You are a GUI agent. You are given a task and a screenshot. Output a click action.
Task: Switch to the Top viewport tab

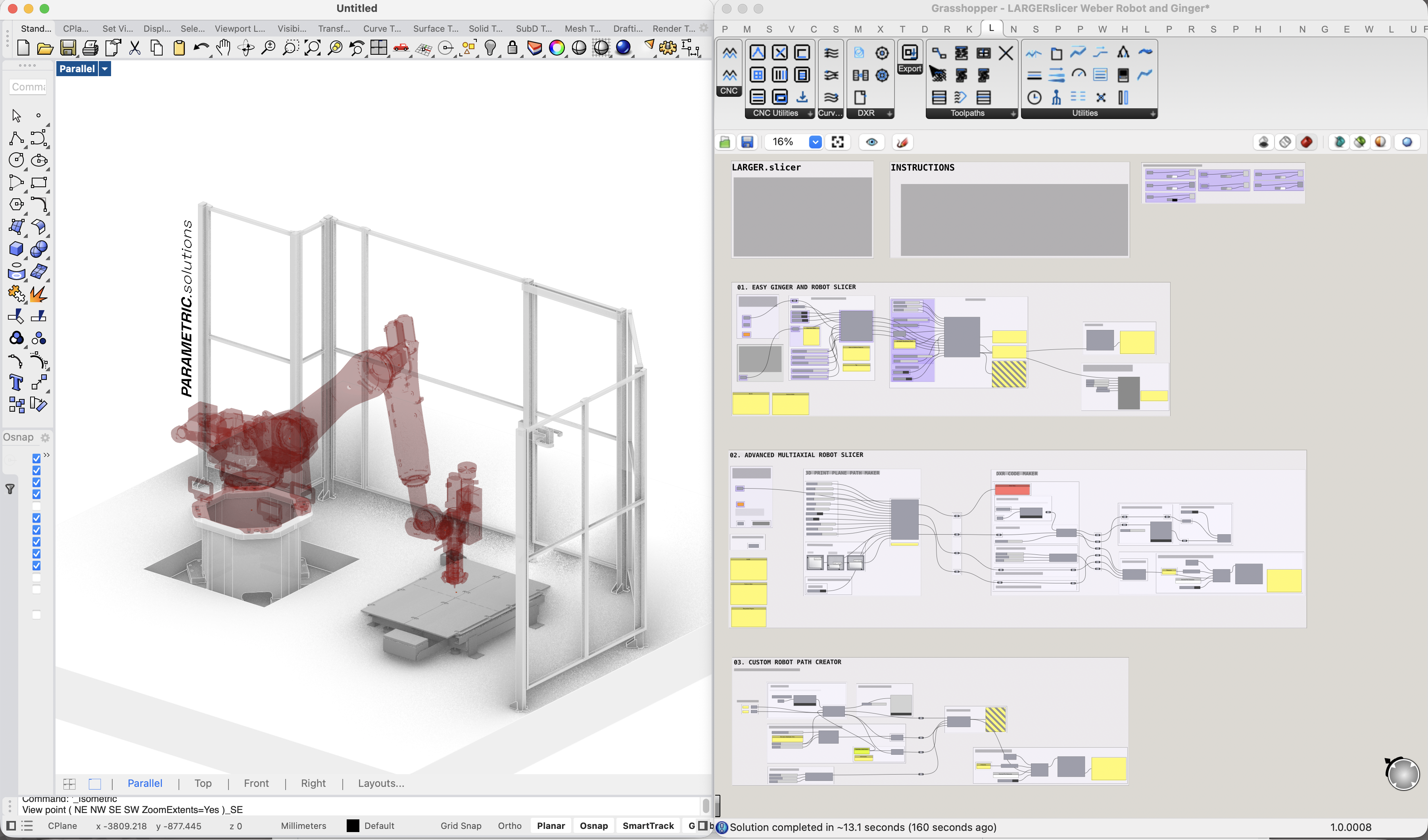203,783
